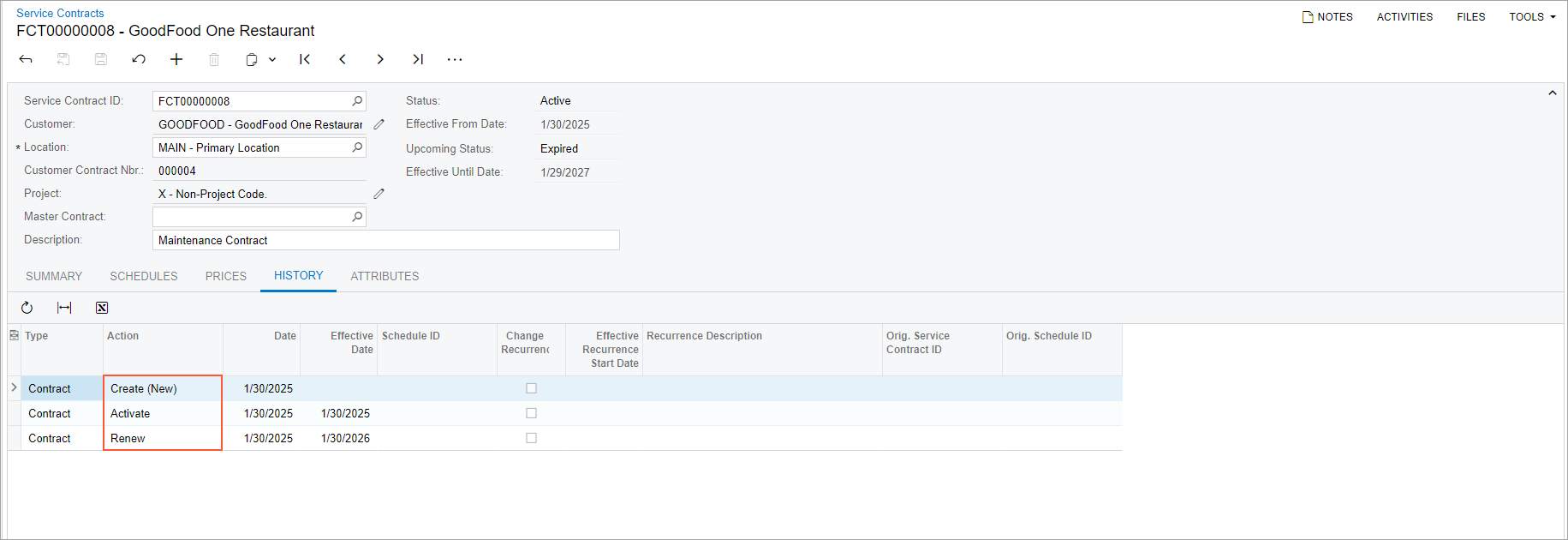Toggle Change Recurrence checkbox in Create row
Image resolution: width=1568 pixels, height=540 pixels.
[x=531, y=388]
